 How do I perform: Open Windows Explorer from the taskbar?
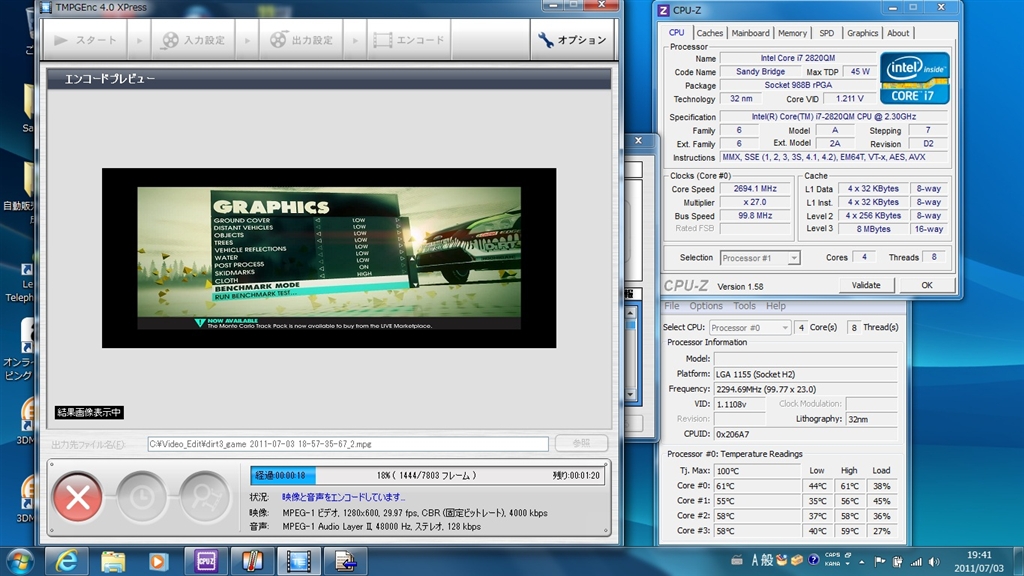pos(112,562)
